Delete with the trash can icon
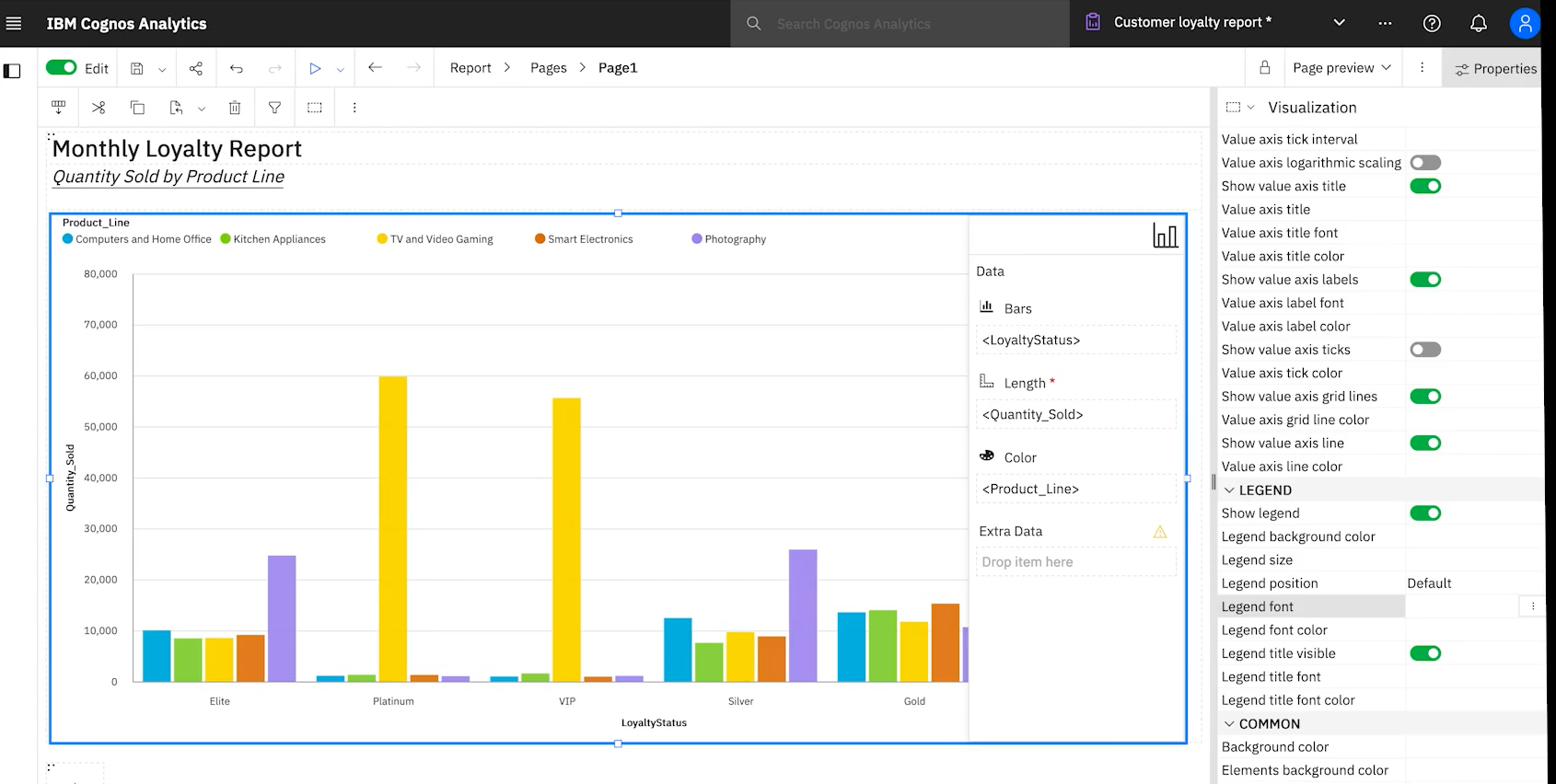This screenshot has height=784, width=1556. (x=235, y=108)
